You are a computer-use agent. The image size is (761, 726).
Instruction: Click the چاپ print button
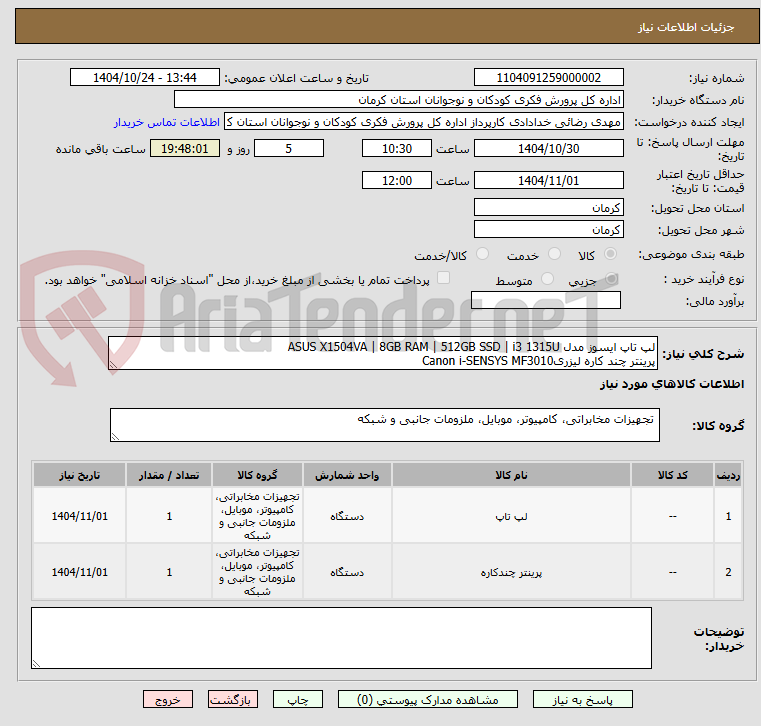point(298,700)
